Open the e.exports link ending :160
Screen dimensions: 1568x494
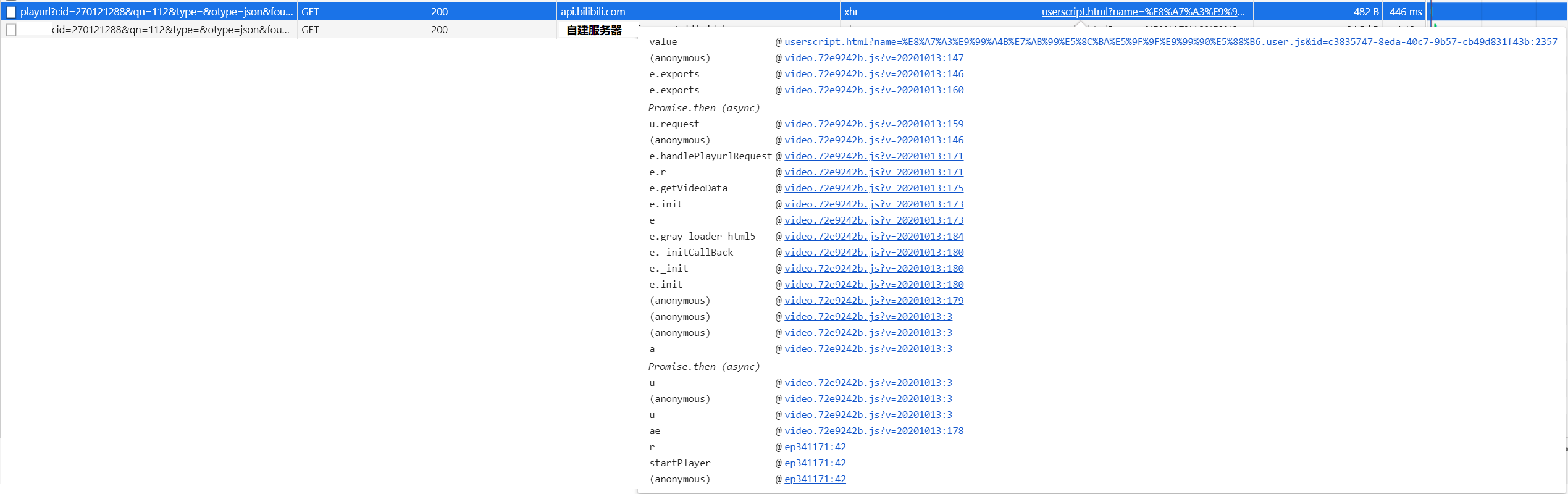[874, 90]
